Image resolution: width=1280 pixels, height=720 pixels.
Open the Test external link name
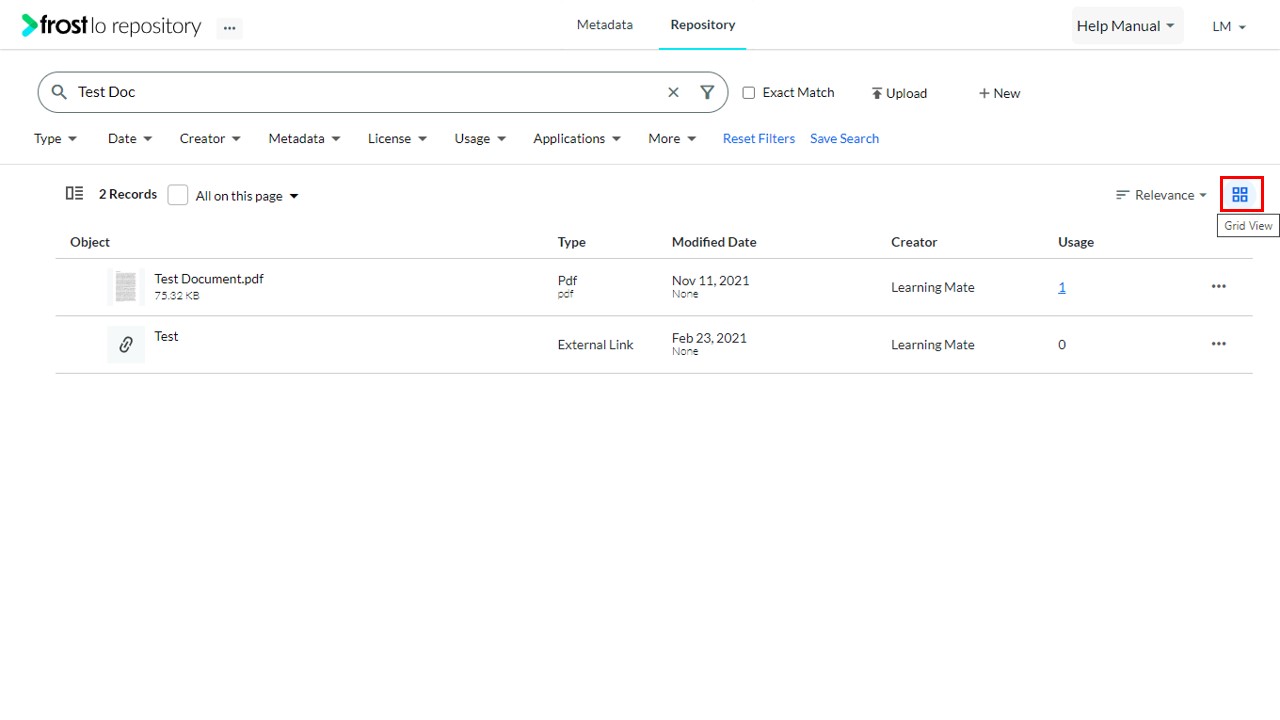coord(166,336)
